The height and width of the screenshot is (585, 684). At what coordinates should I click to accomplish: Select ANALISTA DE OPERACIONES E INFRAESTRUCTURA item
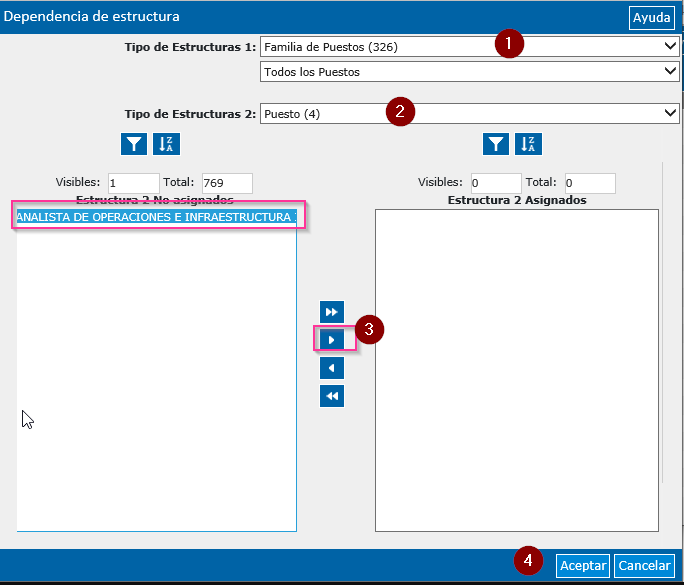click(157, 217)
